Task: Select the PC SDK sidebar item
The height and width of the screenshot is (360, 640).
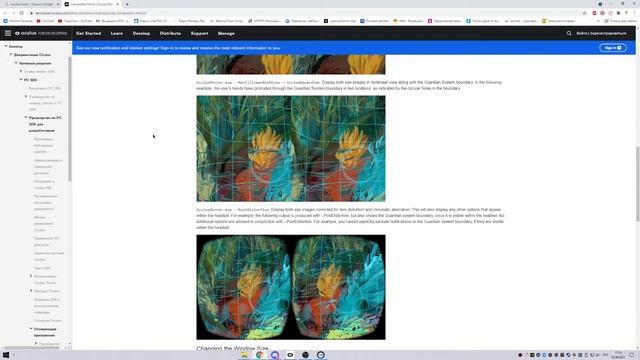Action: (x=30, y=80)
